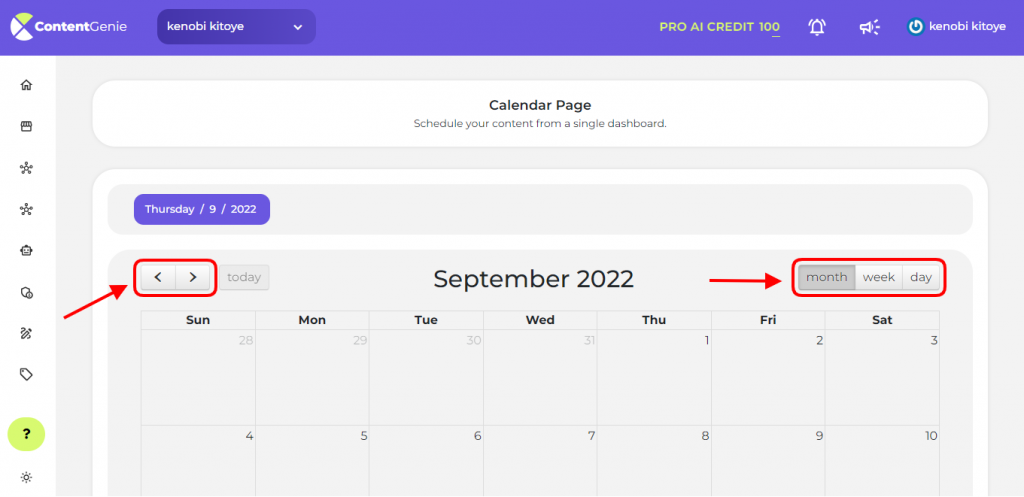Toggle the light/dark theme sun icon
This screenshot has height=497, width=1024.
26,477
